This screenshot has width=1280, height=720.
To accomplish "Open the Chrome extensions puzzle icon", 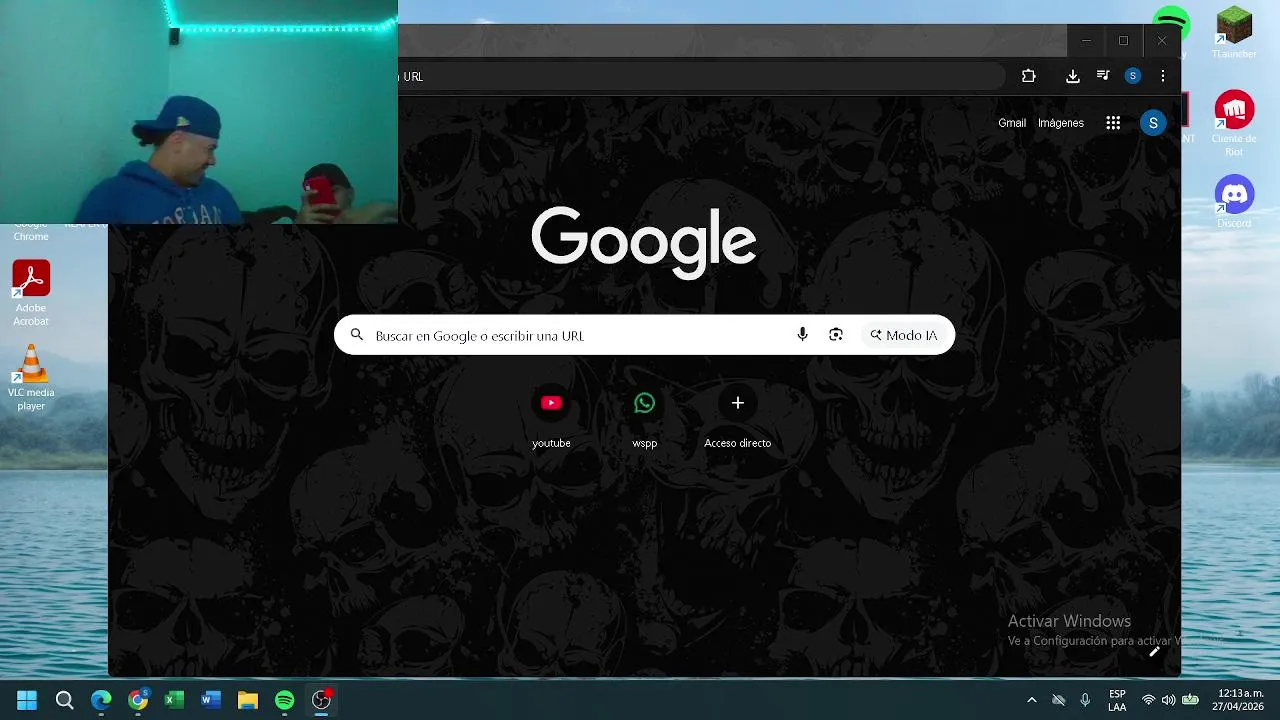I will (1028, 76).
